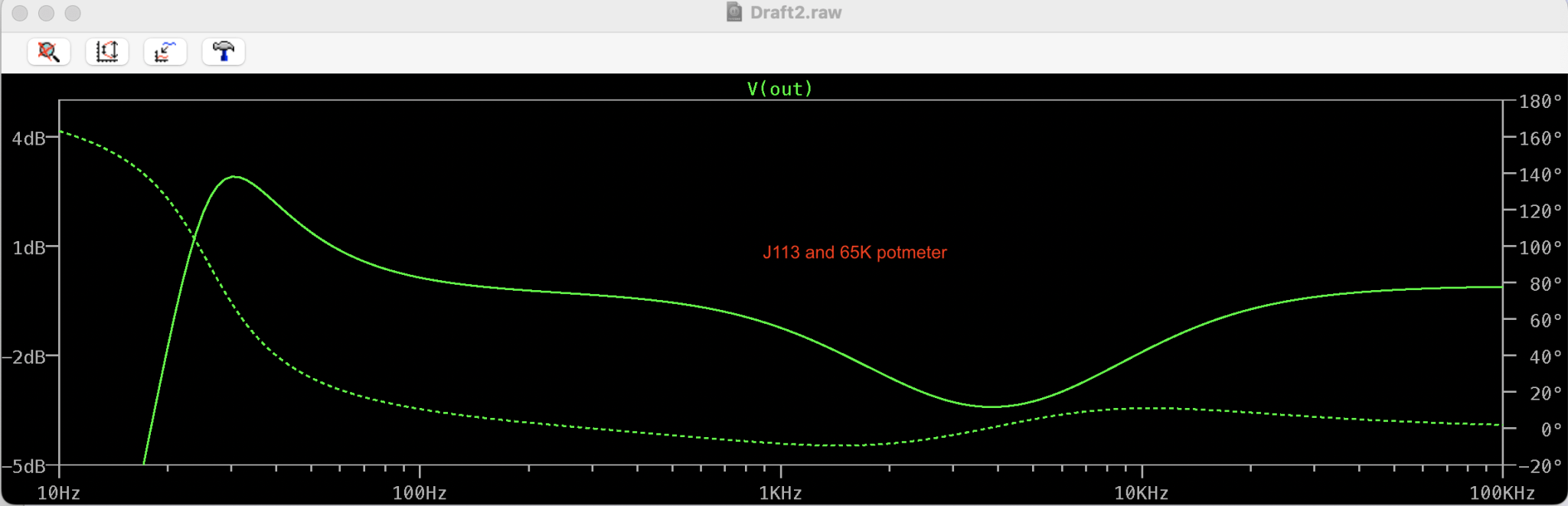
Task: Click the red J113 and 65K potmeter annotation
Action: (x=854, y=253)
